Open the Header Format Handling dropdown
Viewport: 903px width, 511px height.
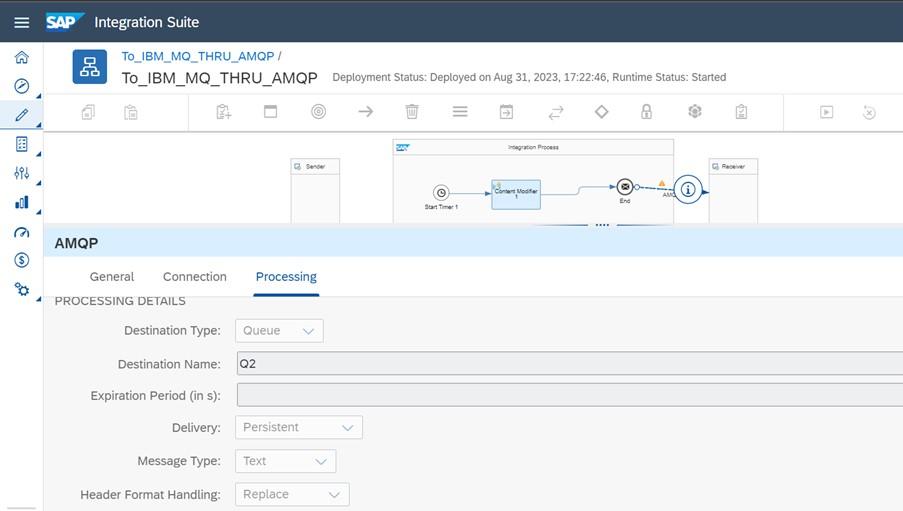(x=292, y=494)
